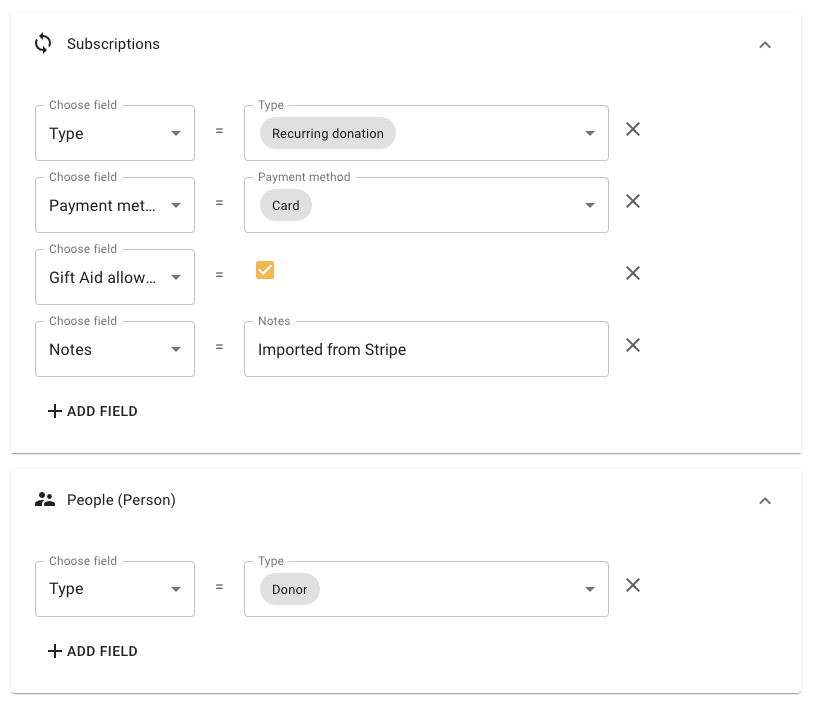The height and width of the screenshot is (704, 814).
Task: Open Choose field dropdown showing Type in Subscriptions
Action: coord(115,133)
